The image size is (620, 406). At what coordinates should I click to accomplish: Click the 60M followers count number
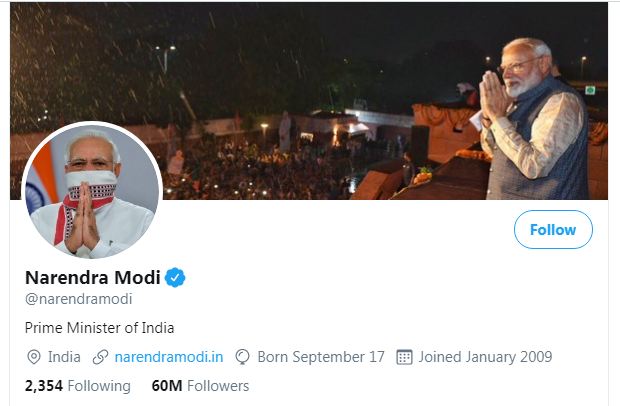pyautogui.click(x=166, y=386)
